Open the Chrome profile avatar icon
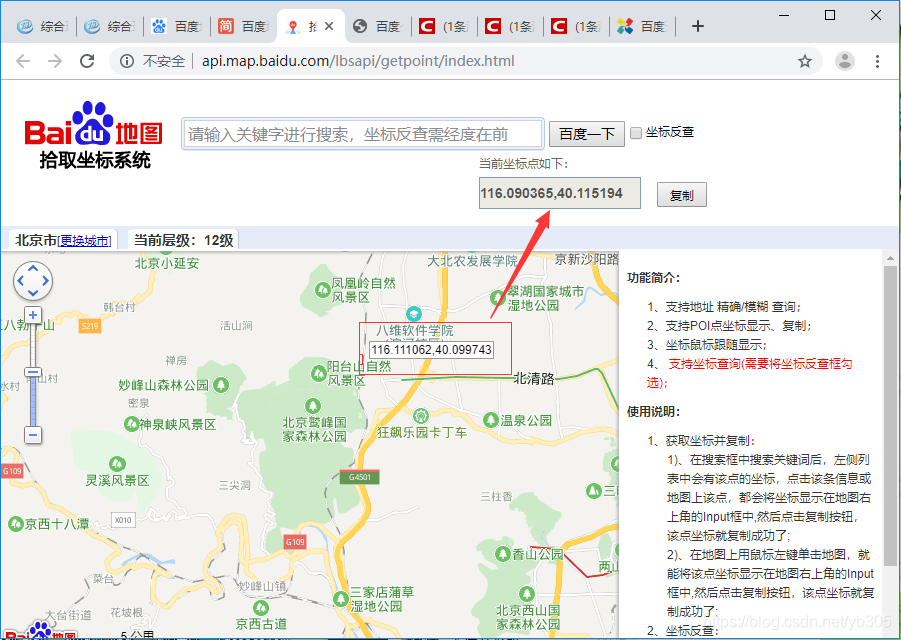This screenshot has height=640, width=901. (x=844, y=61)
